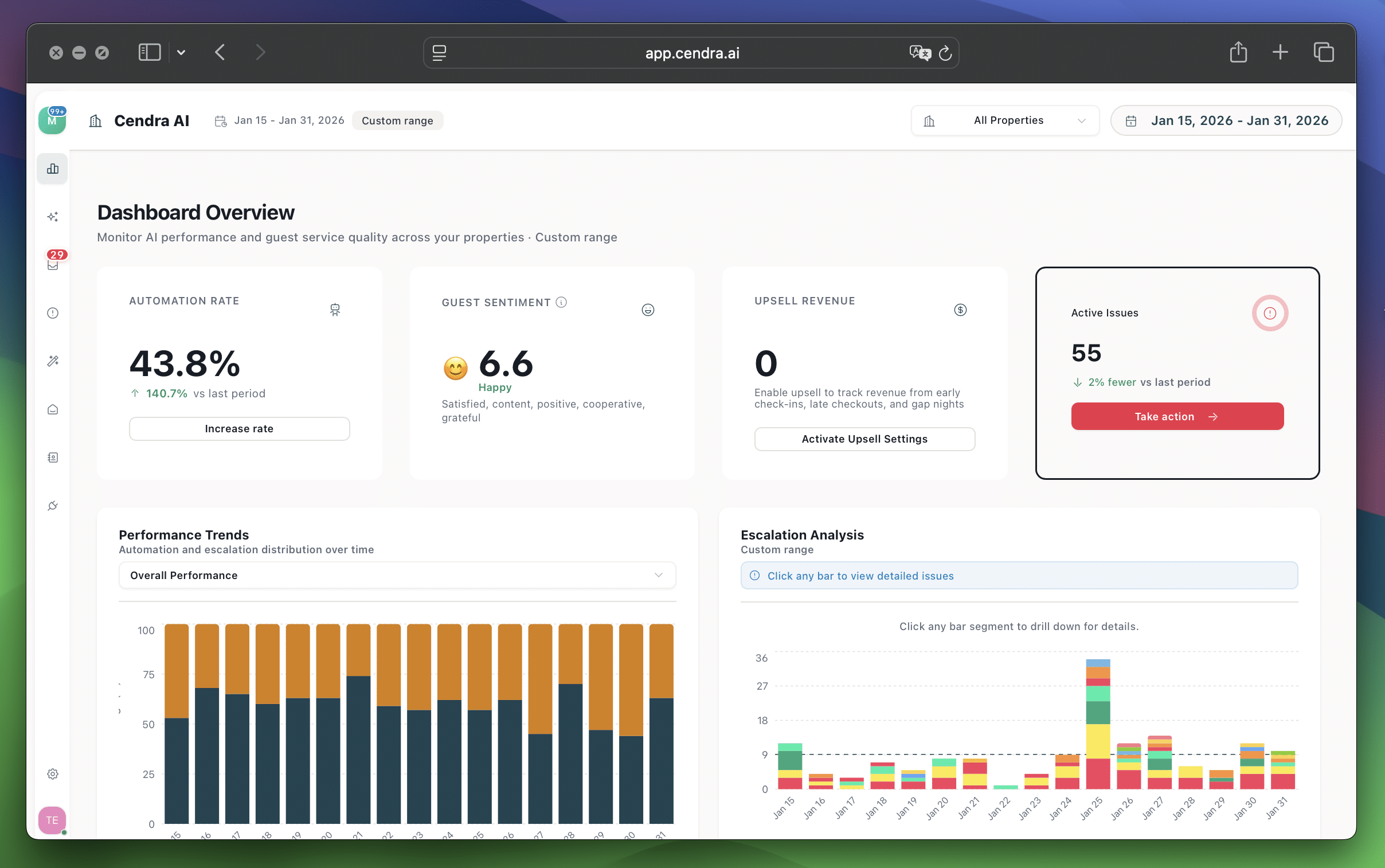Open the dashboard bar chart sidebar icon
This screenshot has width=1385, height=868.
(x=52, y=169)
